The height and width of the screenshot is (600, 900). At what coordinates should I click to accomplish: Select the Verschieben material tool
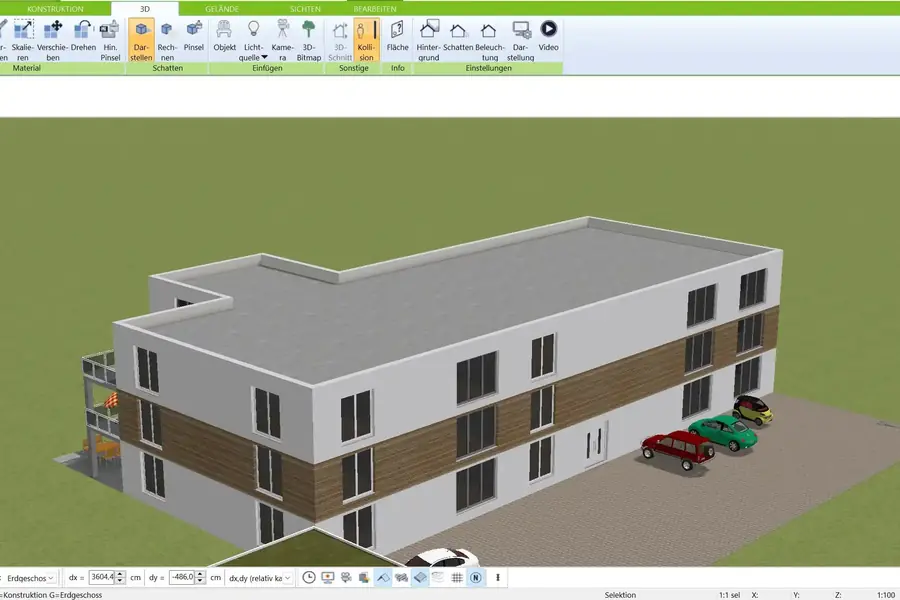point(53,40)
